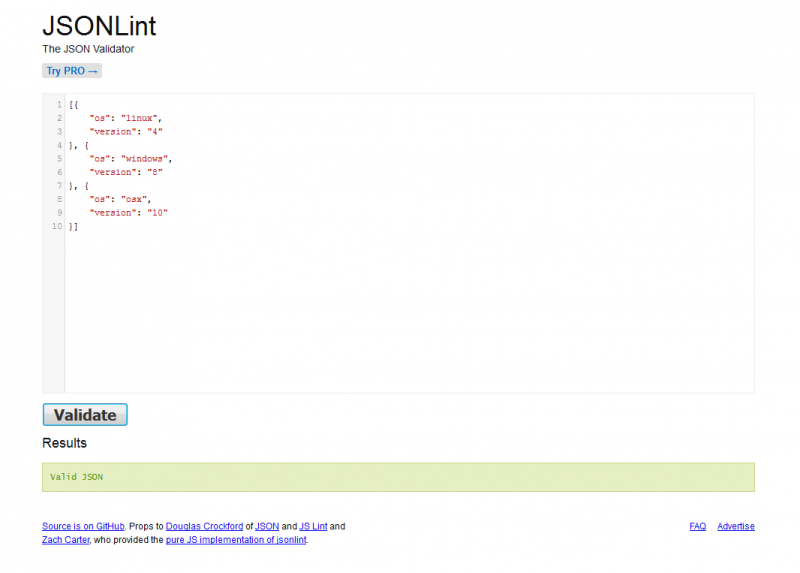Open the Advertise link
Image resolution: width=800 pixels, height=573 pixels.
(x=735, y=526)
